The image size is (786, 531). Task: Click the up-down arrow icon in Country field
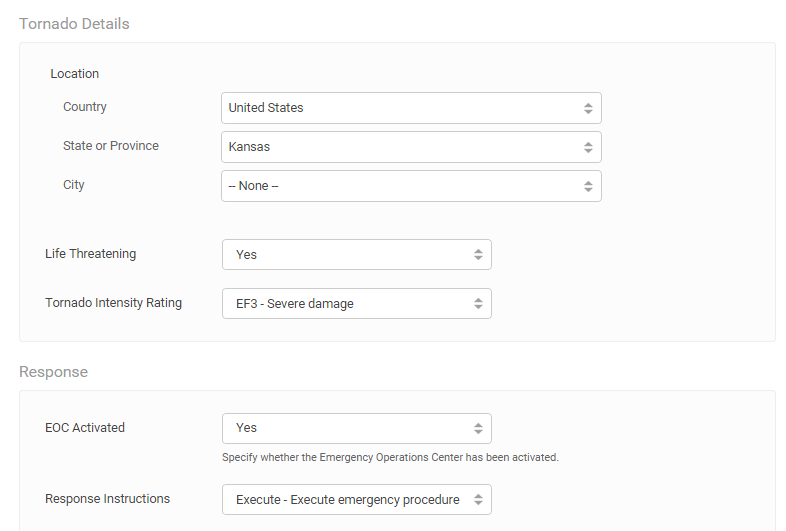[588, 108]
